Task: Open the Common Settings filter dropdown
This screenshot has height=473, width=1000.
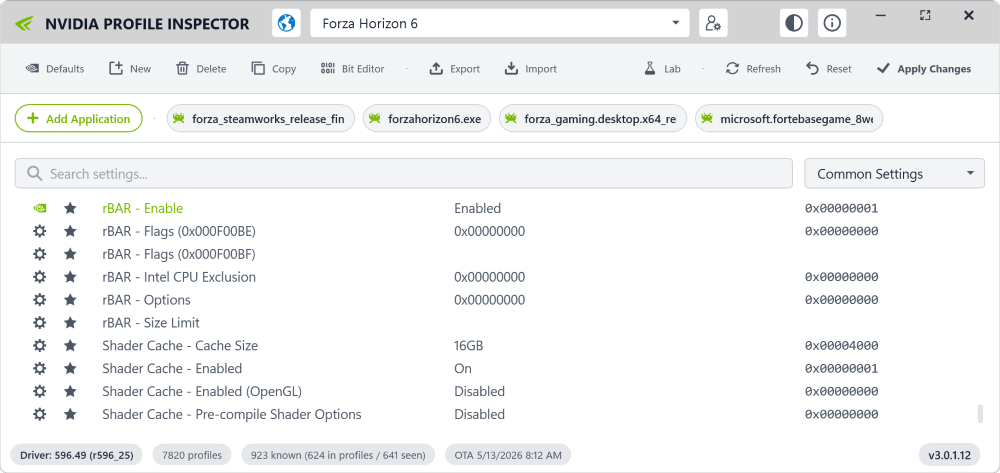Action: click(894, 173)
